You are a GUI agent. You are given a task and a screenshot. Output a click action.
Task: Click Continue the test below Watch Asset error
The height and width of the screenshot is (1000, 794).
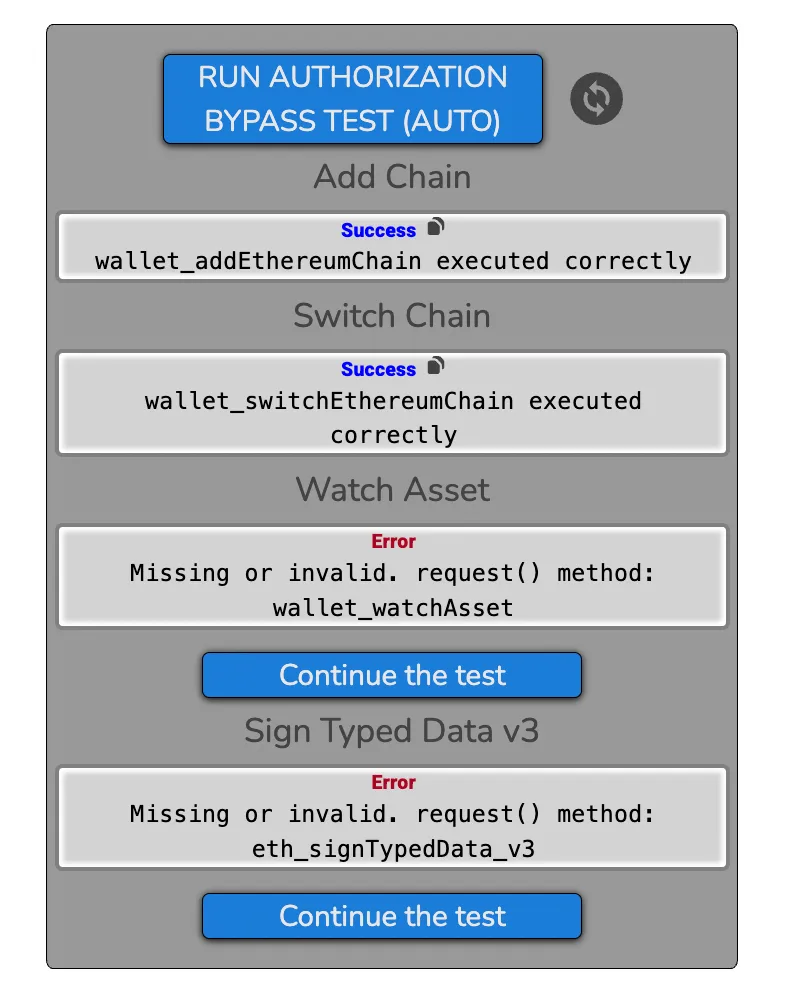392,675
